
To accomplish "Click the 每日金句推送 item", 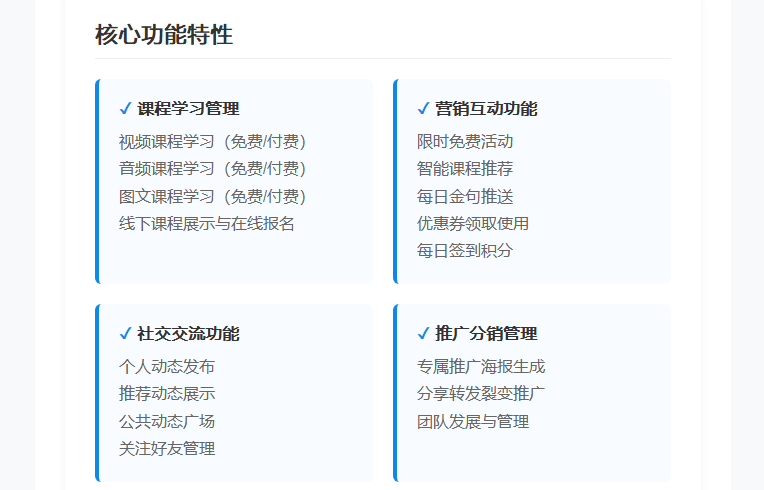I will pos(465,196).
